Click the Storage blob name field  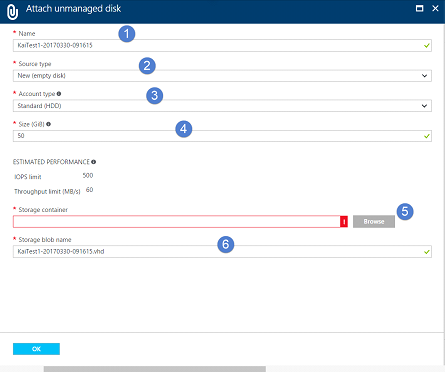[222, 252]
